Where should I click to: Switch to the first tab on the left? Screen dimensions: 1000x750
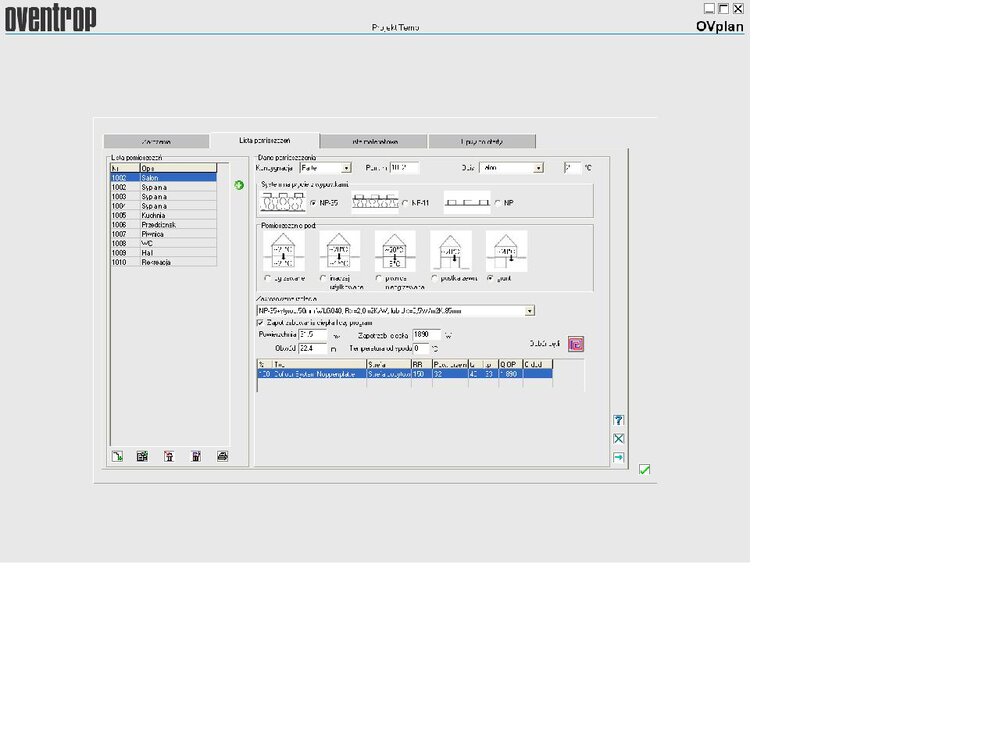coord(156,142)
